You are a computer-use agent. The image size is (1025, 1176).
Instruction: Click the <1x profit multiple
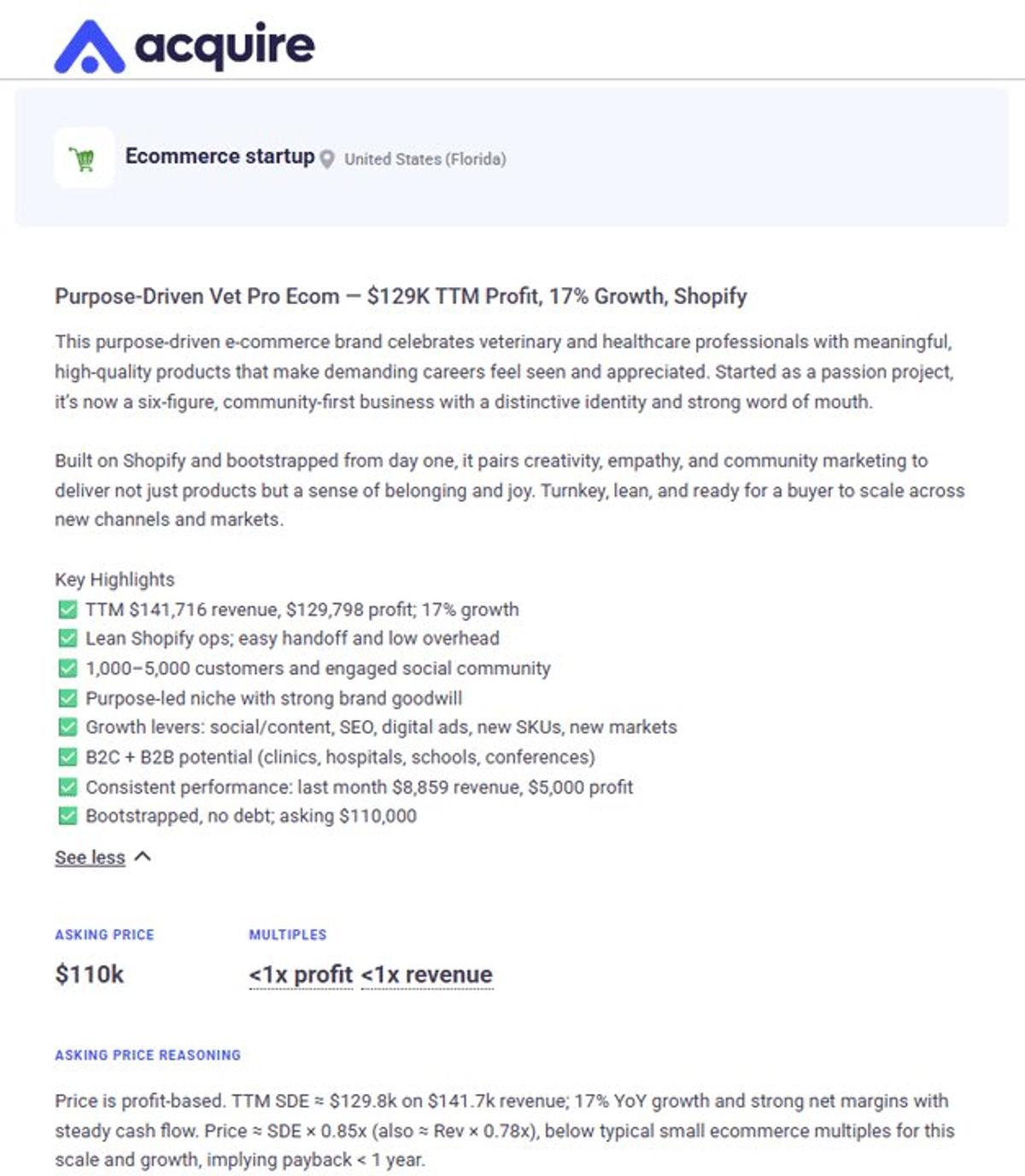coord(301,974)
